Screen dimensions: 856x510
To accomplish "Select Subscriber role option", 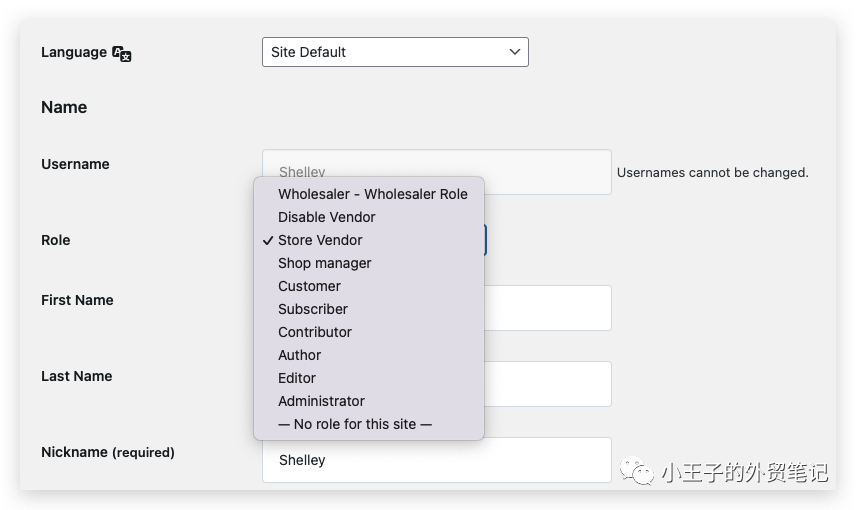I will point(369,309).
